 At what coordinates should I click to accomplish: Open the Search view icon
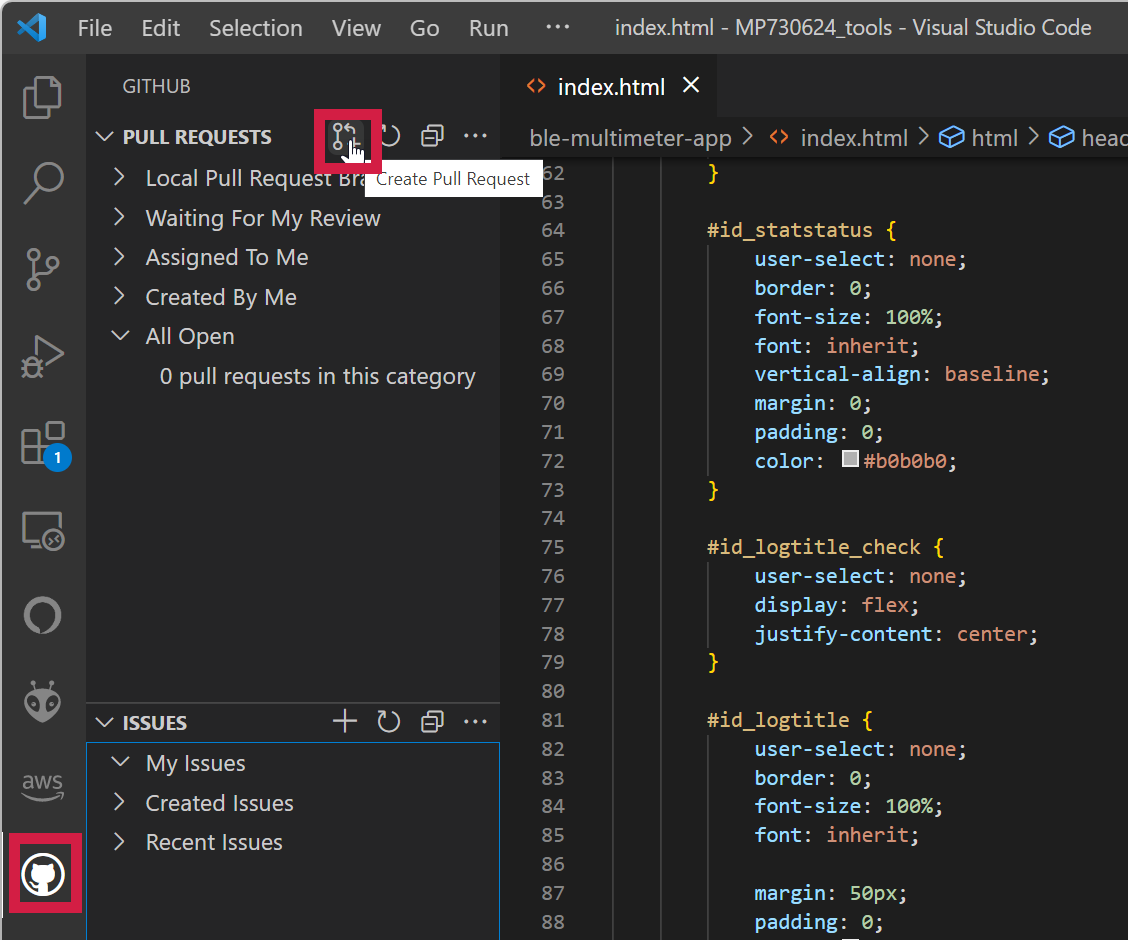click(42, 183)
